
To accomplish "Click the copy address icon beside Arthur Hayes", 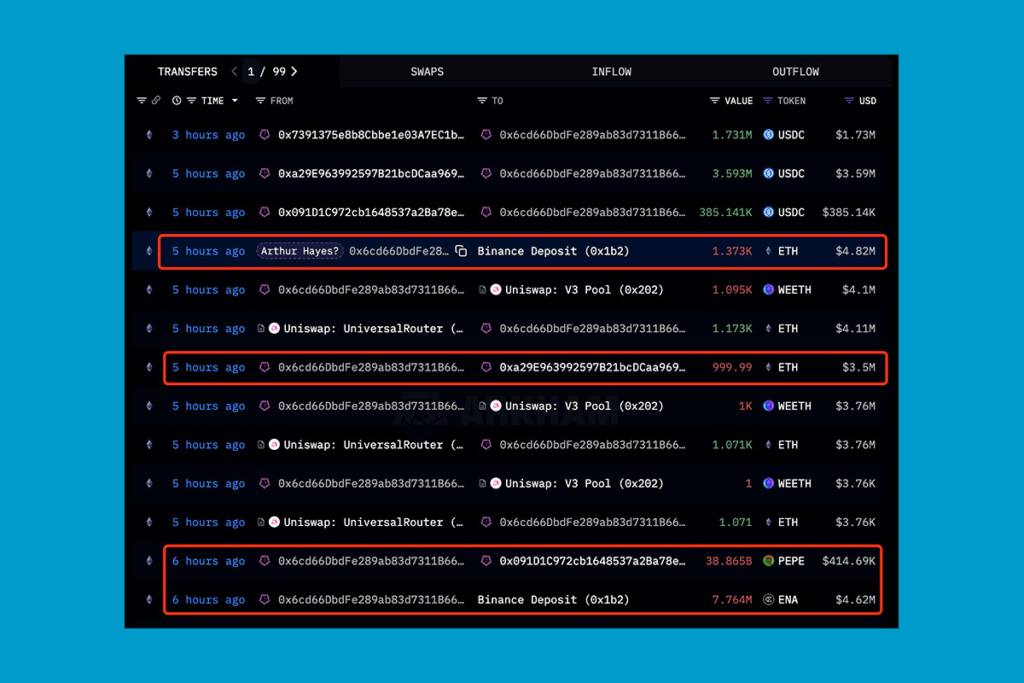I will 461,251.
